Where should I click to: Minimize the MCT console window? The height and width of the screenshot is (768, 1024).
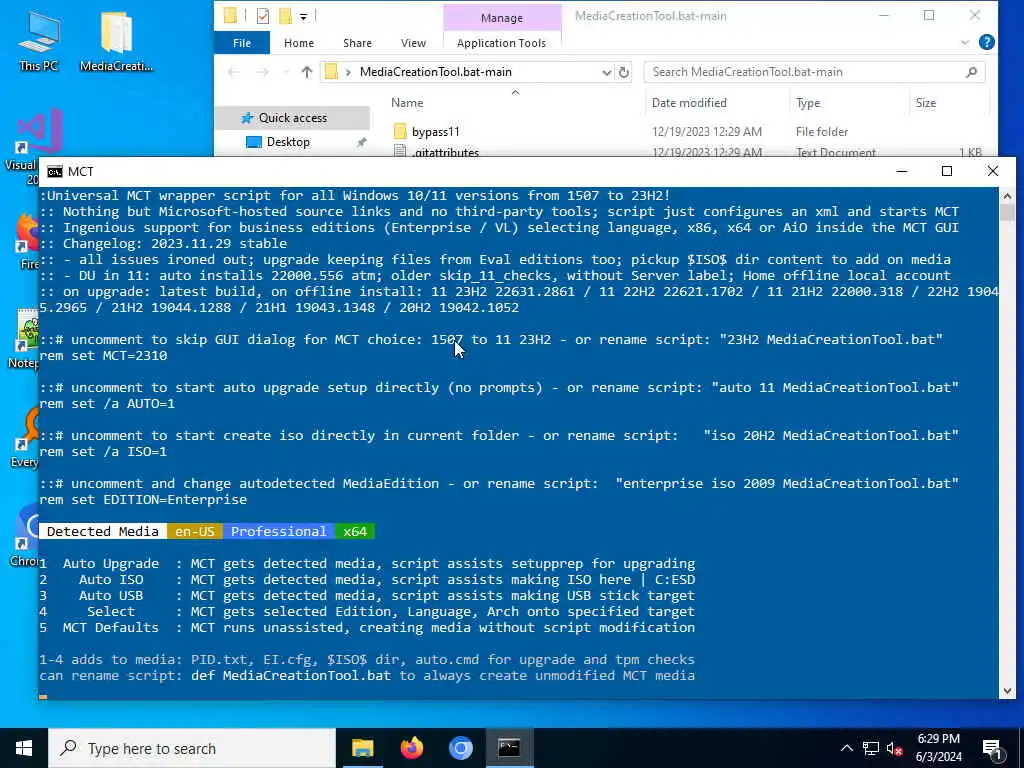(902, 171)
